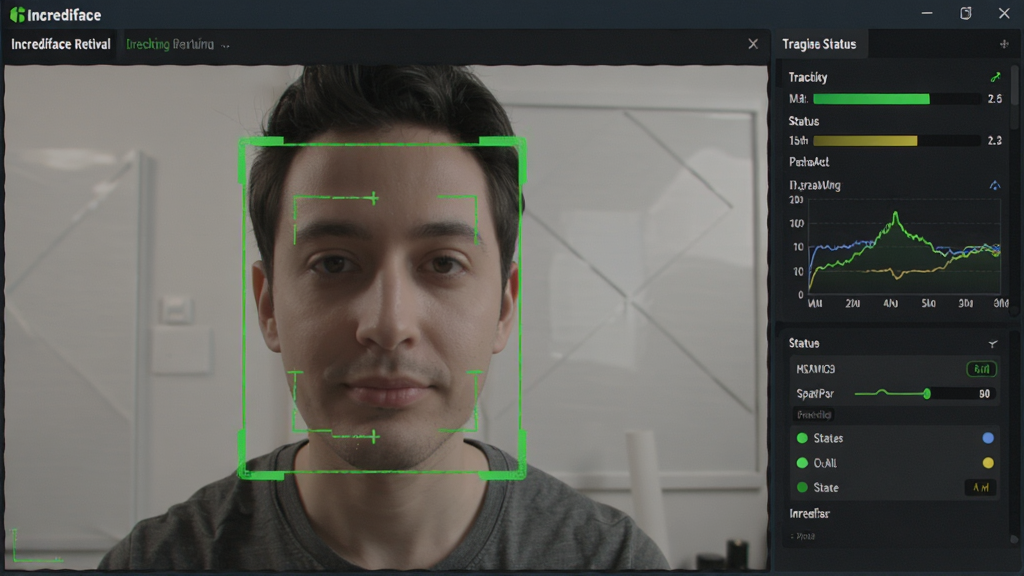Click the Inreafisr label at panel bottom
Screen dimensions: 1024x576
coord(809,514)
